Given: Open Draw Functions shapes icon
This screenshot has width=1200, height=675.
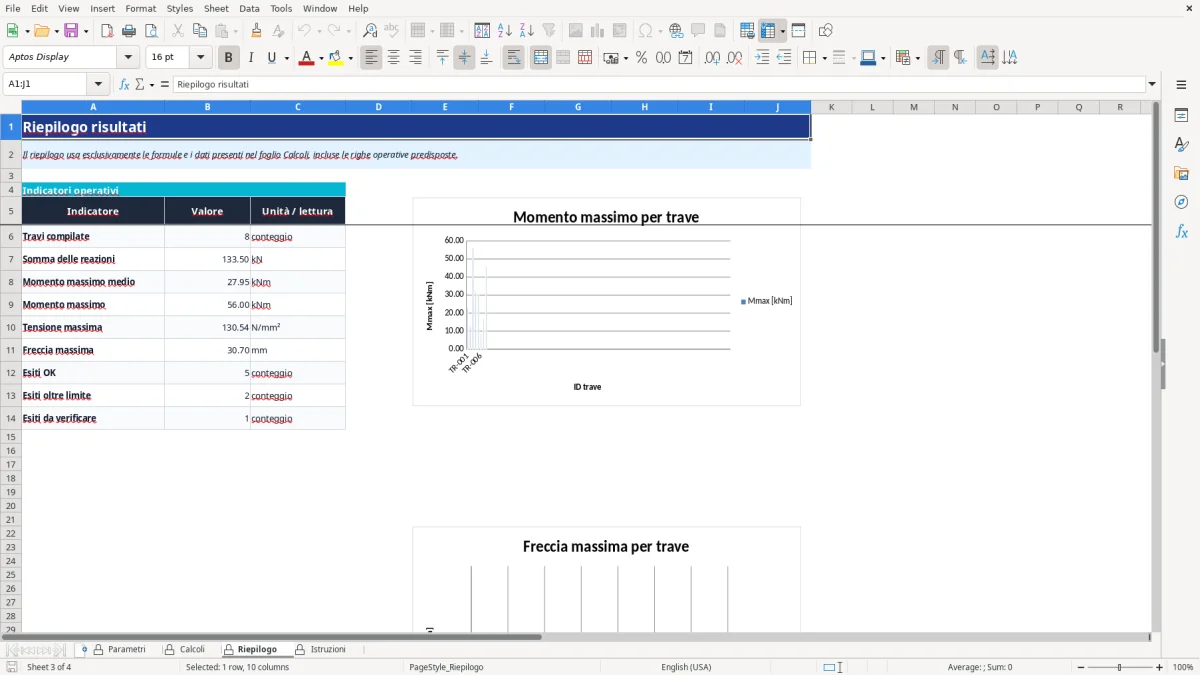Looking at the screenshot, I should tap(826, 31).
